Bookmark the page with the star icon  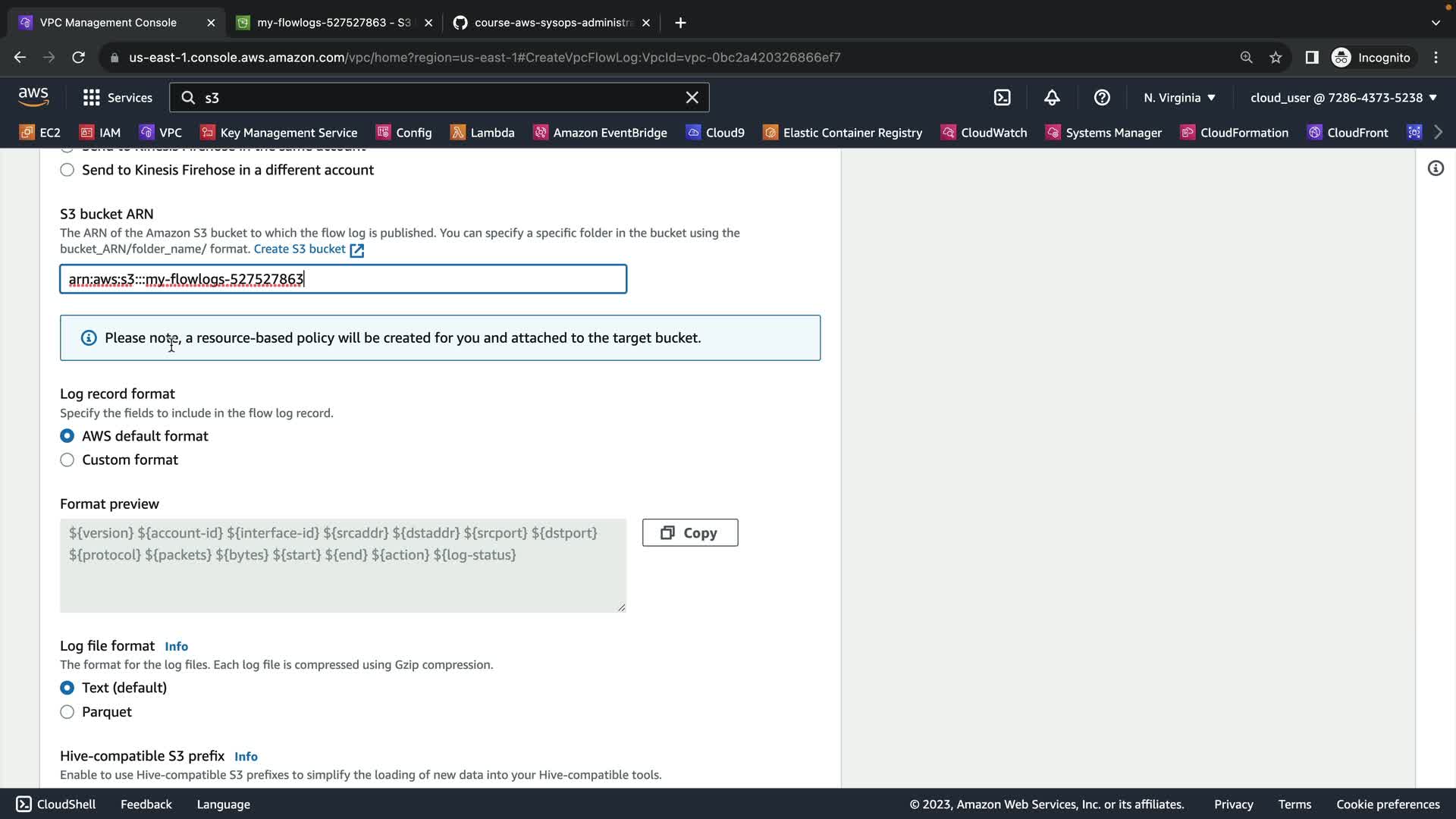tap(1276, 58)
